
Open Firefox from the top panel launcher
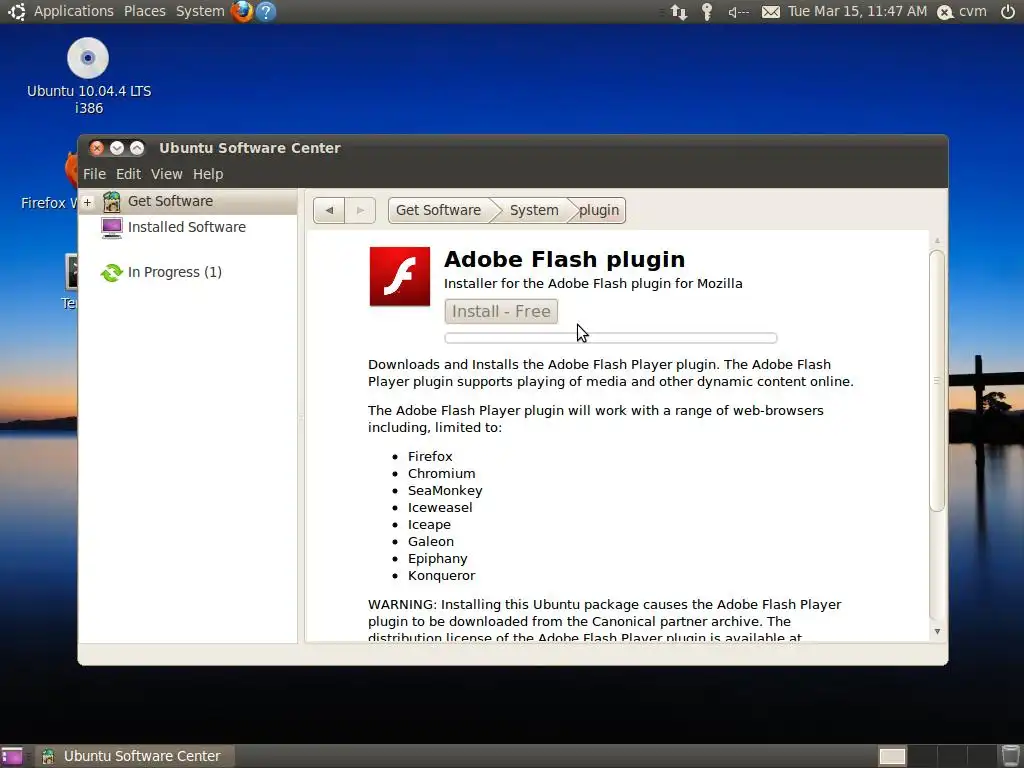(242, 11)
